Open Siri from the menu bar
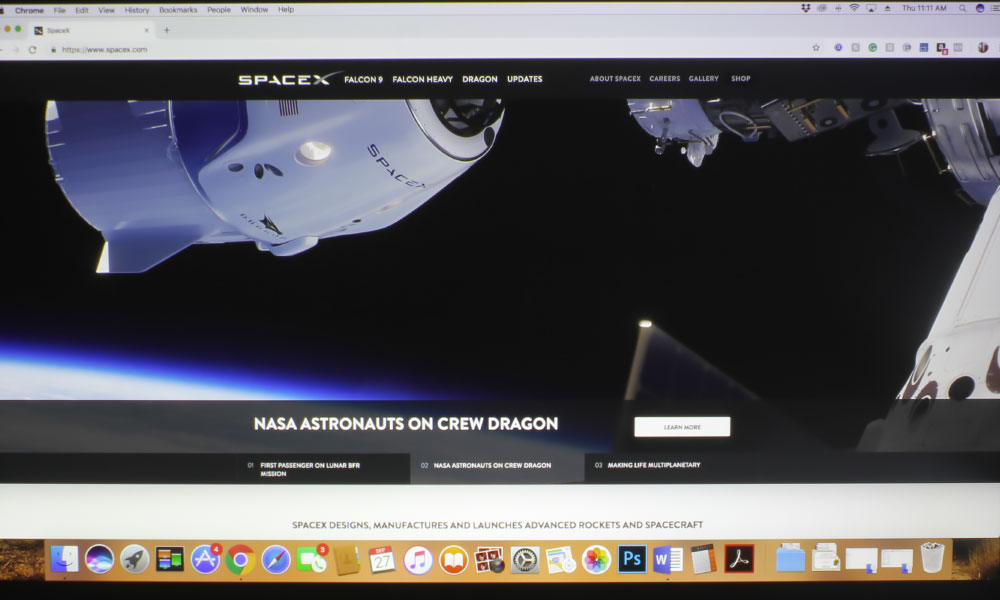 click(x=980, y=8)
